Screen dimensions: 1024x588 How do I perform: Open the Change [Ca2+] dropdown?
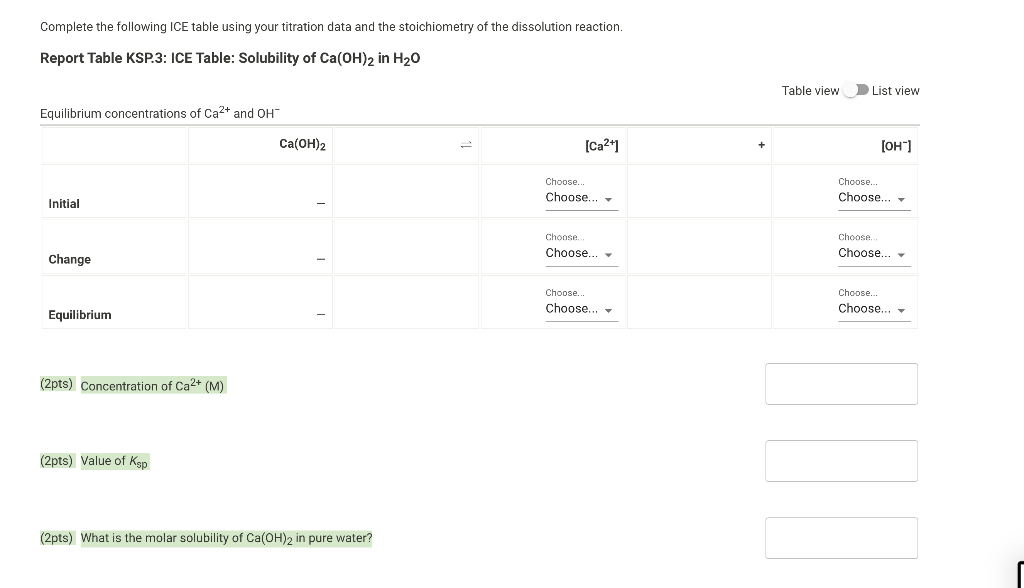(x=581, y=253)
